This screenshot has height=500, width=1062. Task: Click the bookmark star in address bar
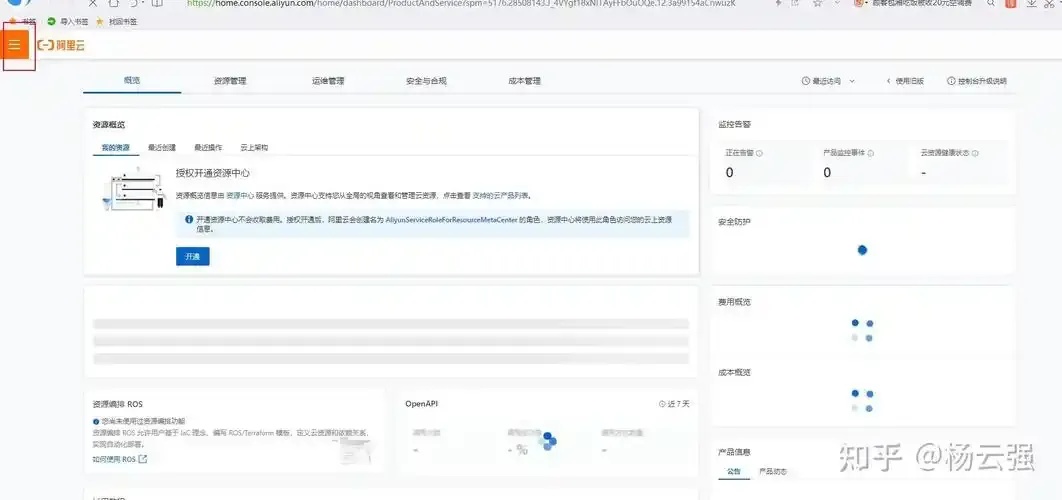point(817,3)
